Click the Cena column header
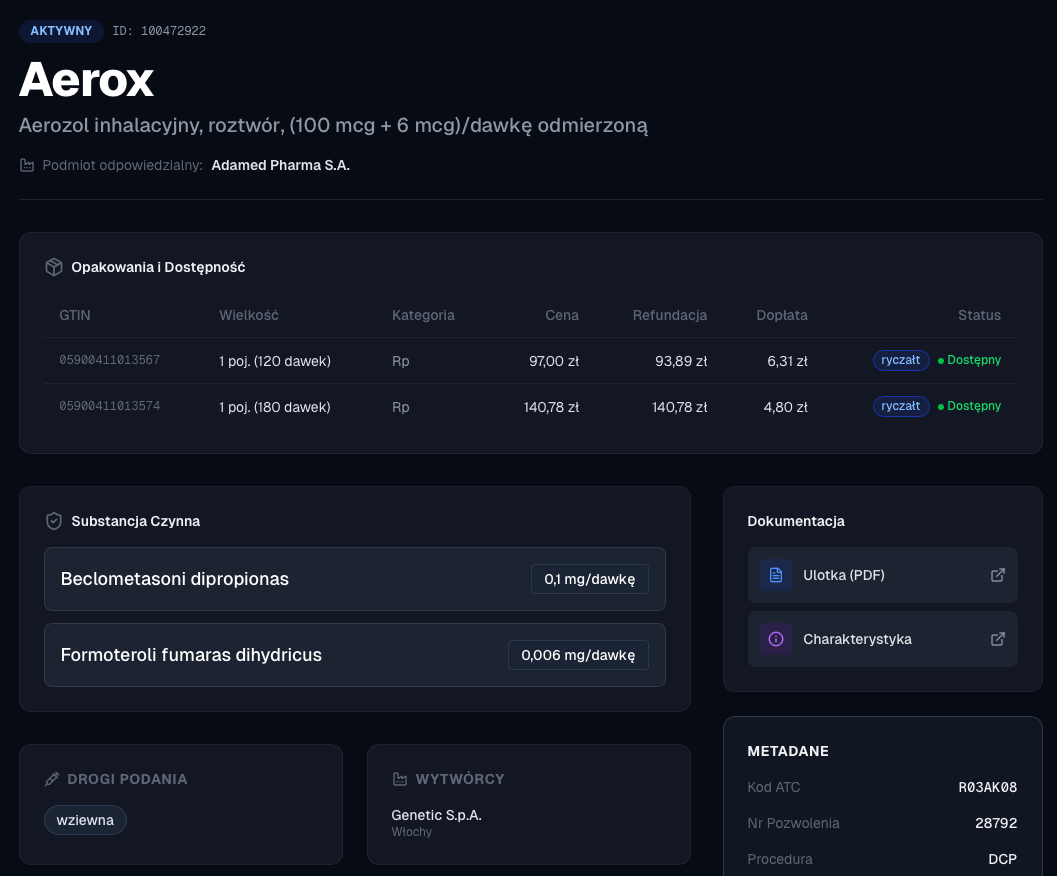 (x=562, y=315)
